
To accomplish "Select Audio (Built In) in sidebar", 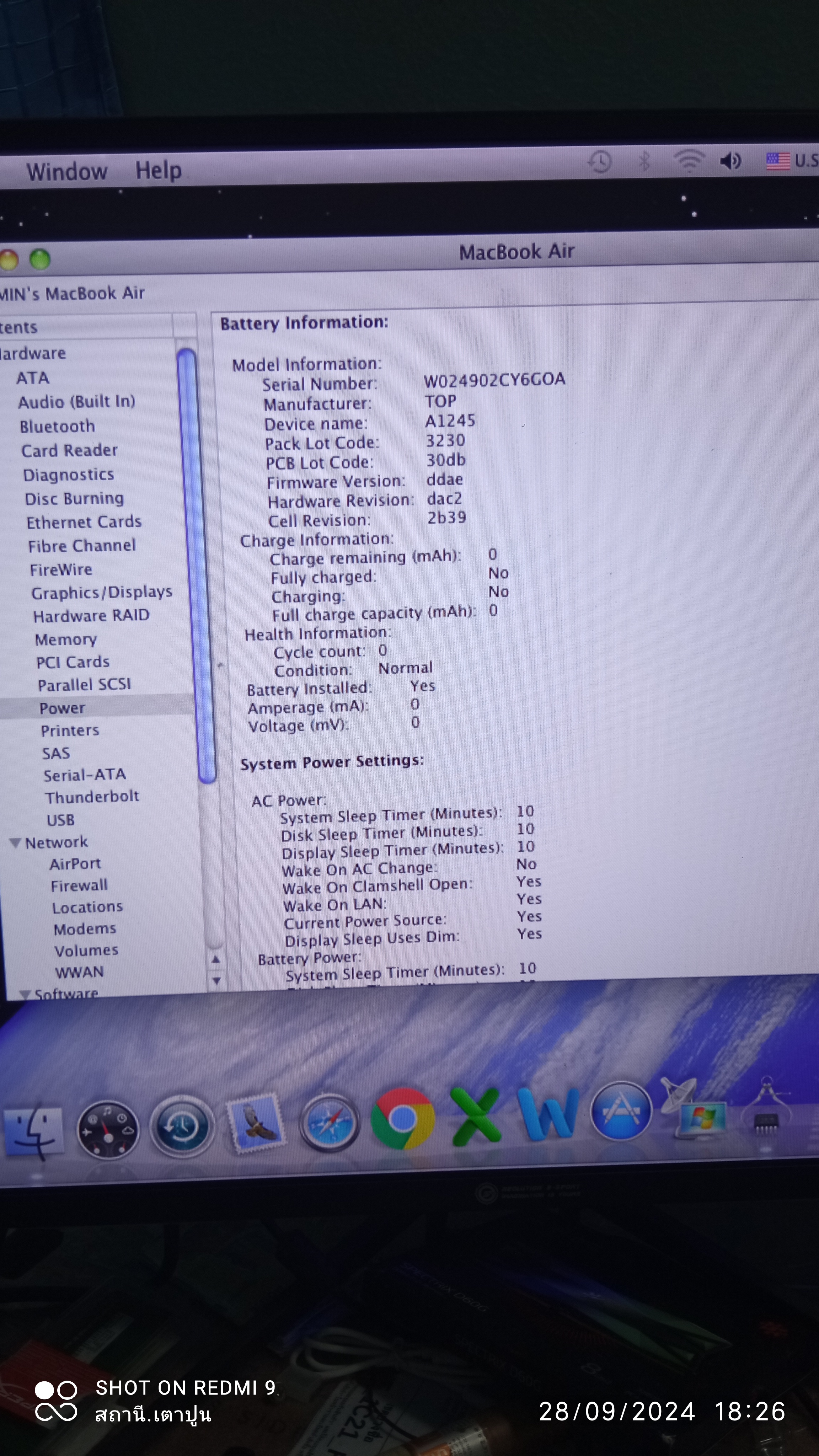I will pyautogui.click(x=76, y=402).
